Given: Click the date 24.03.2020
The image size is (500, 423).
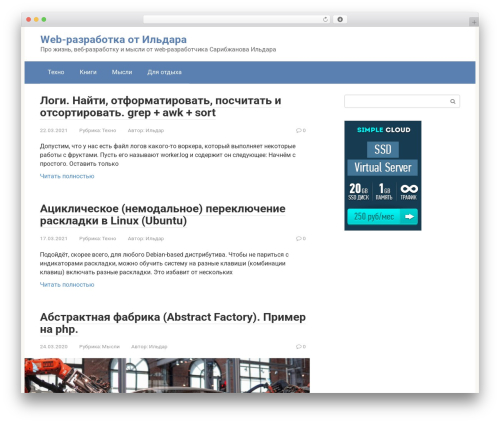Looking at the screenshot, I should click(54, 347).
